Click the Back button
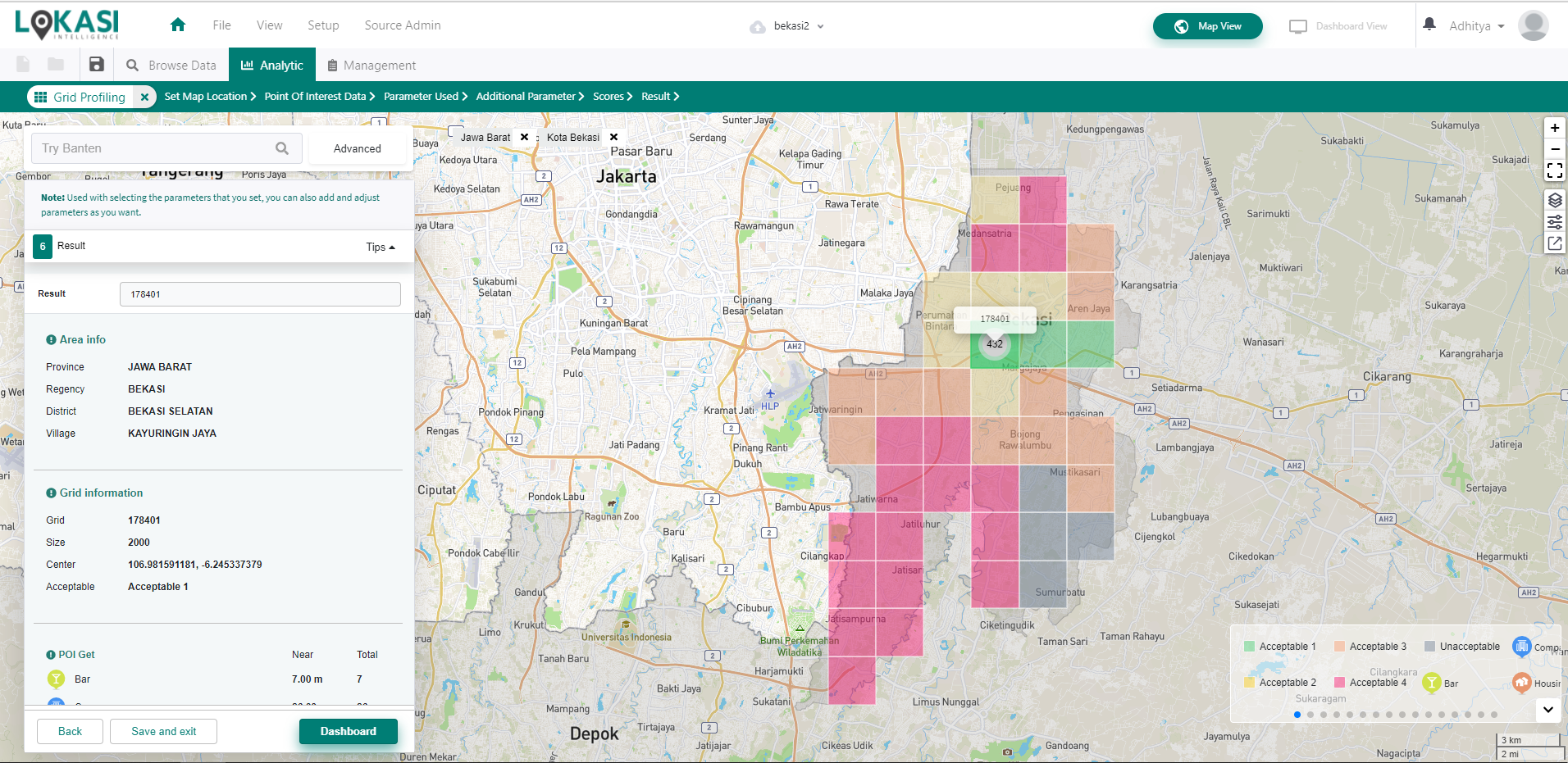This screenshot has height=763, width=1568. 71,731
